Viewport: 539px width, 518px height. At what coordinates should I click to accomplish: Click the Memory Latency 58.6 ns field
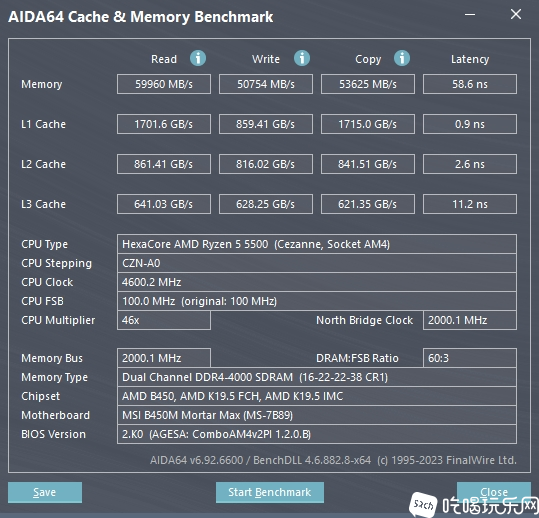tap(470, 84)
